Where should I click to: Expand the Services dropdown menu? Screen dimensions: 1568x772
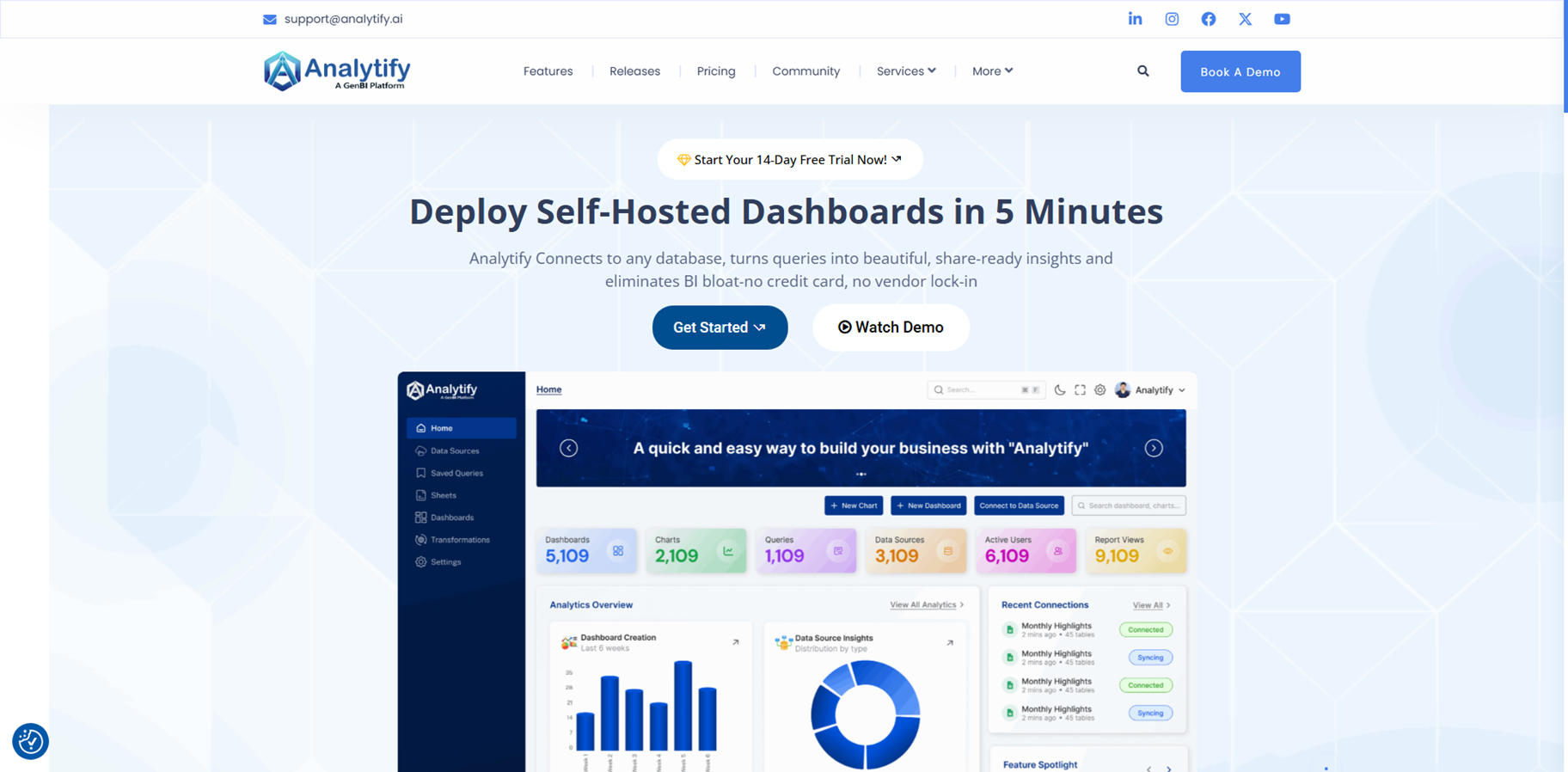(906, 71)
